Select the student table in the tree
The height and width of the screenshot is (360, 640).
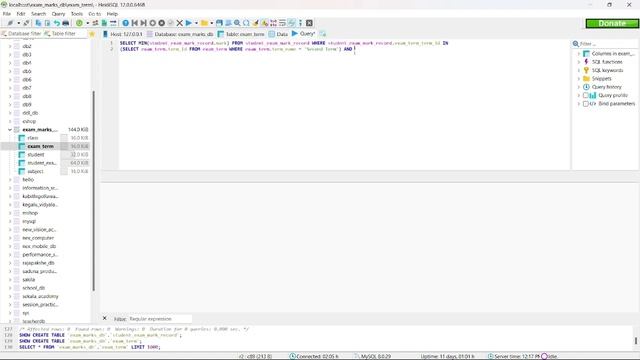point(36,155)
